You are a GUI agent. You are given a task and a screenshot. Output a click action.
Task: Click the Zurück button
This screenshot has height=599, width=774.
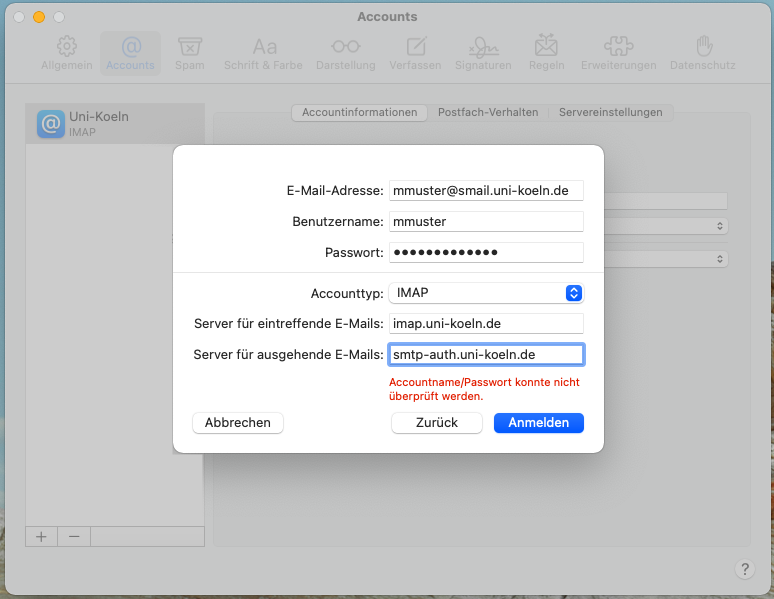(x=437, y=423)
